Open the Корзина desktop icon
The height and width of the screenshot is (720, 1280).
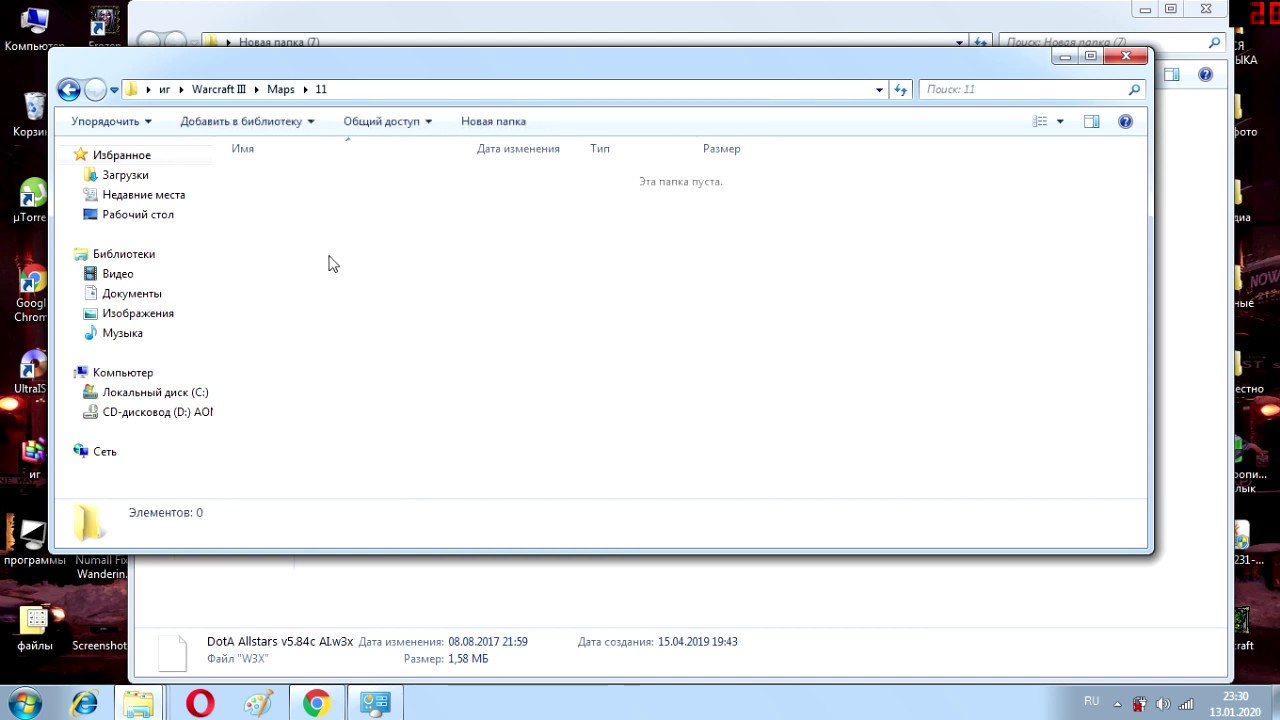click(x=33, y=114)
